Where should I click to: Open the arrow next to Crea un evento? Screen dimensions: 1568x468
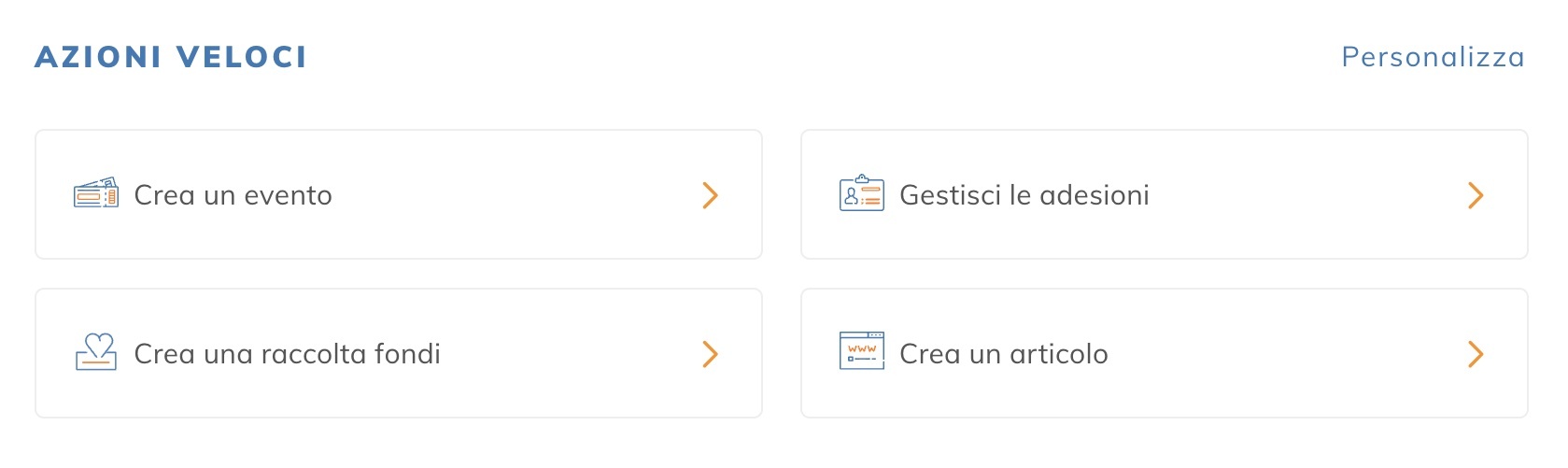coord(710,195)
